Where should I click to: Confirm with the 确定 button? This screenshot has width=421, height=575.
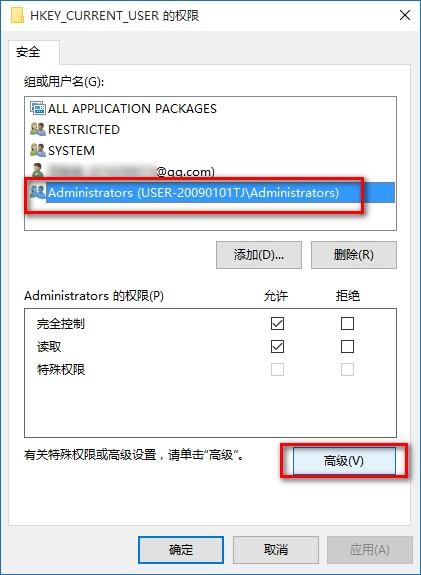pyautogui.click(x=181, y=550)
